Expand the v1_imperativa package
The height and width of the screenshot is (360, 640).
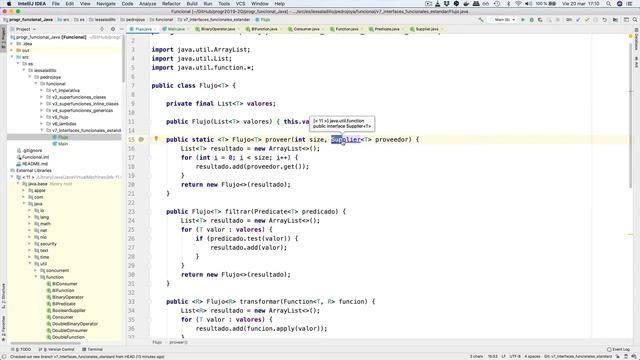42,90
